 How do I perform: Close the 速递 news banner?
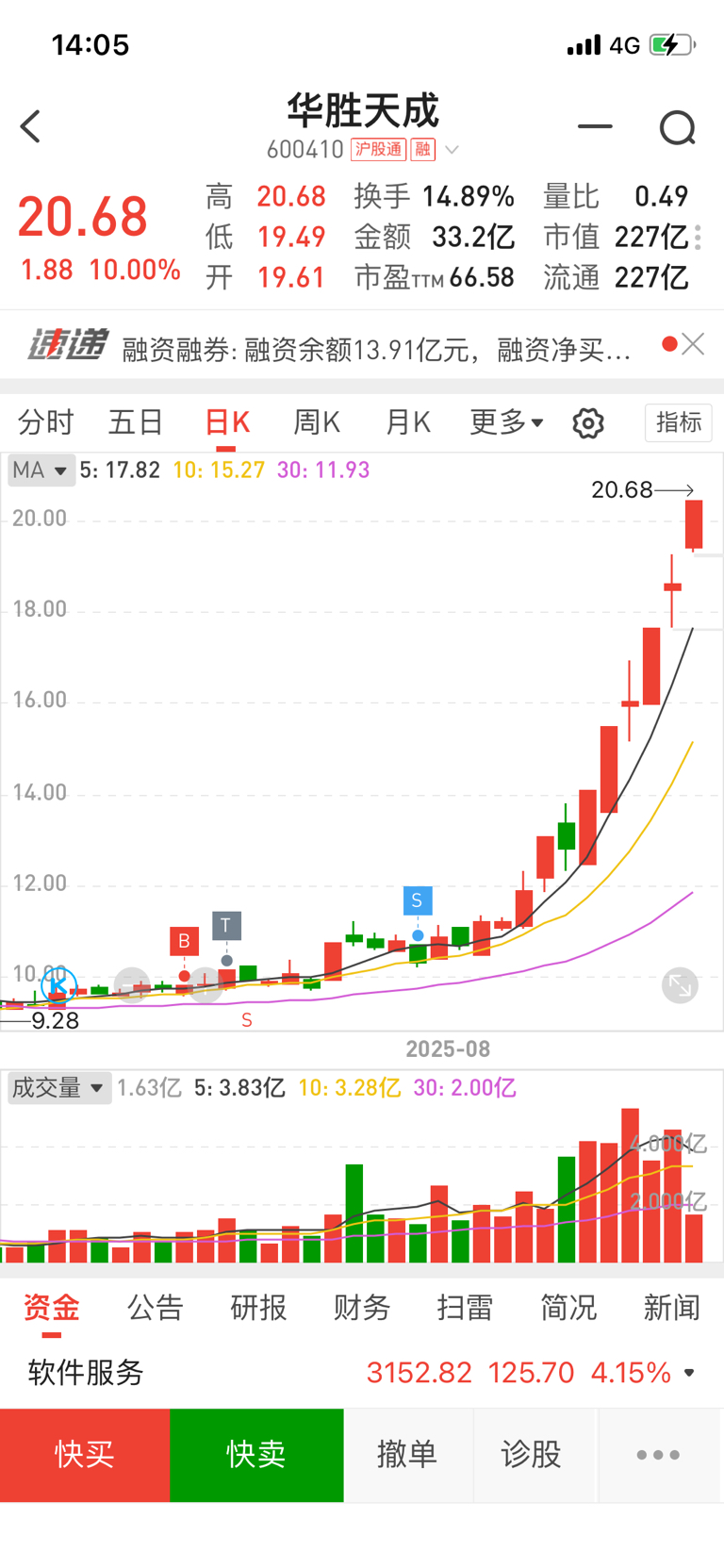click(693, 344)
